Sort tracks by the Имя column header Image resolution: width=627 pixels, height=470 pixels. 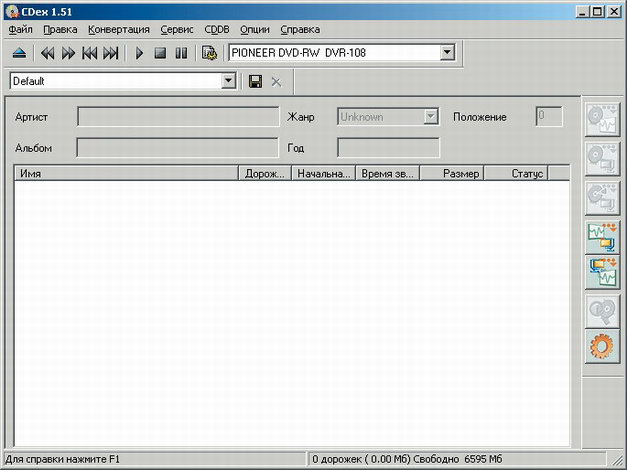pyautogui.click(x=127, y=174)
